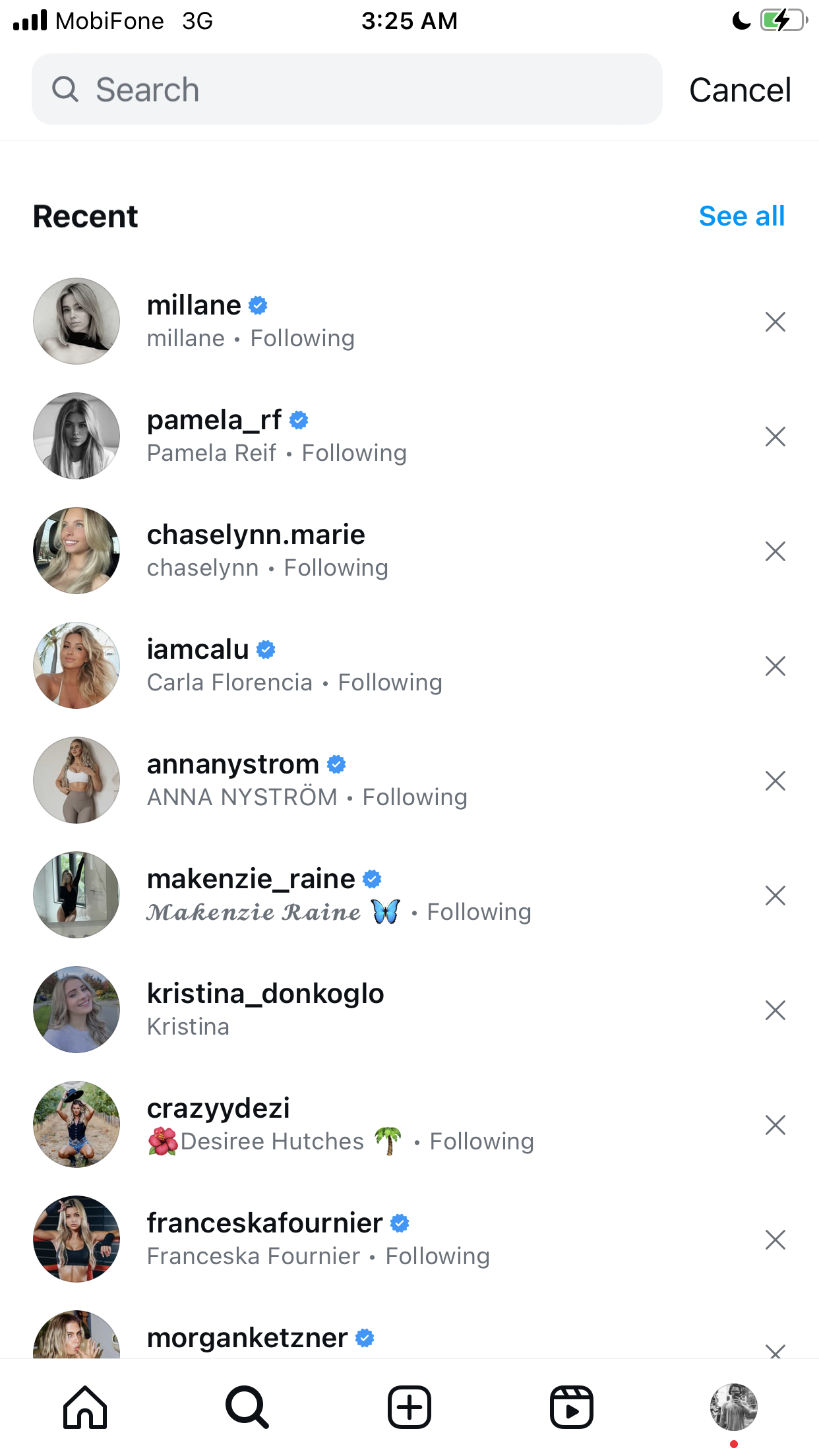
Task: Remove crazyydezi from recent searches
Action: pyautogui.click(x=775, y=1125)
